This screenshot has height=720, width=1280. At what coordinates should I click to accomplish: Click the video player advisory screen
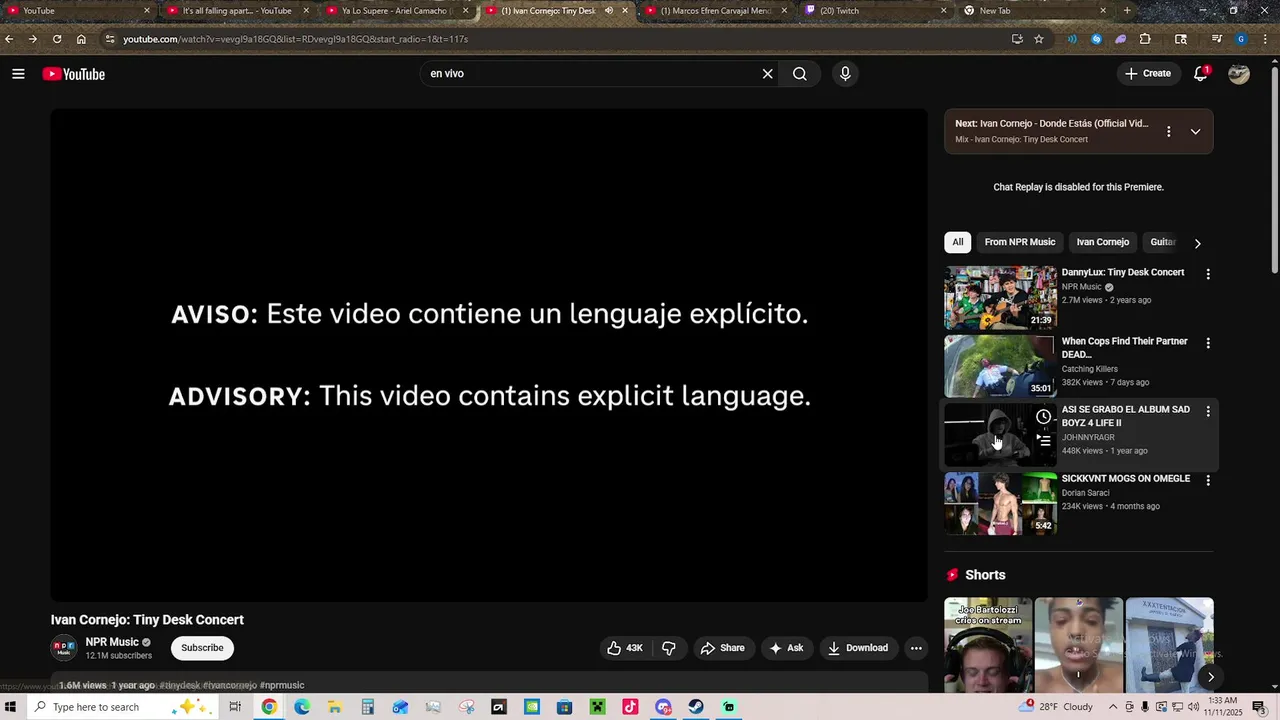(x=489, y=355)
